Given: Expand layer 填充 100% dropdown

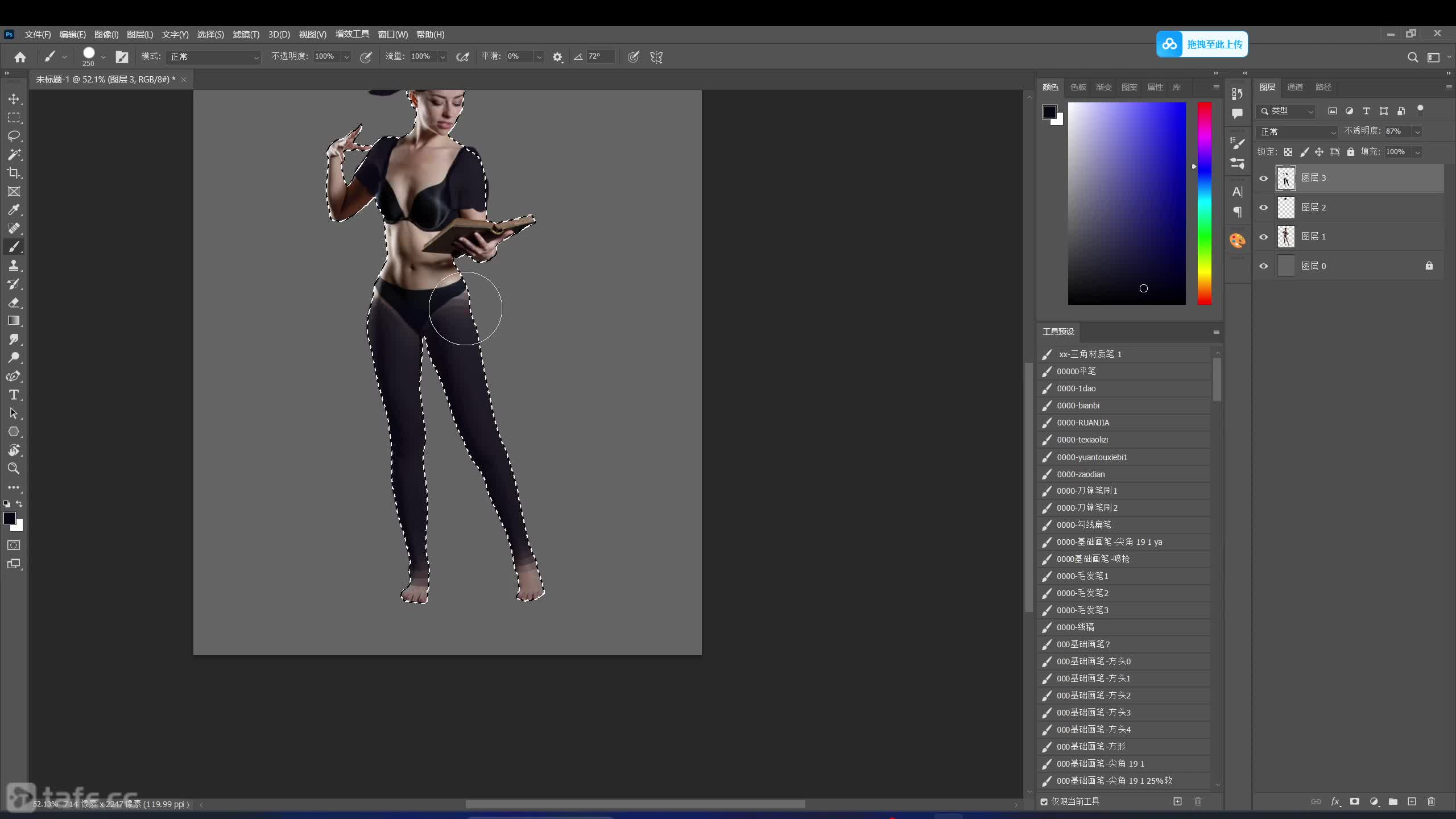Looking at the screenshot, I should [x=1417, y=152].
